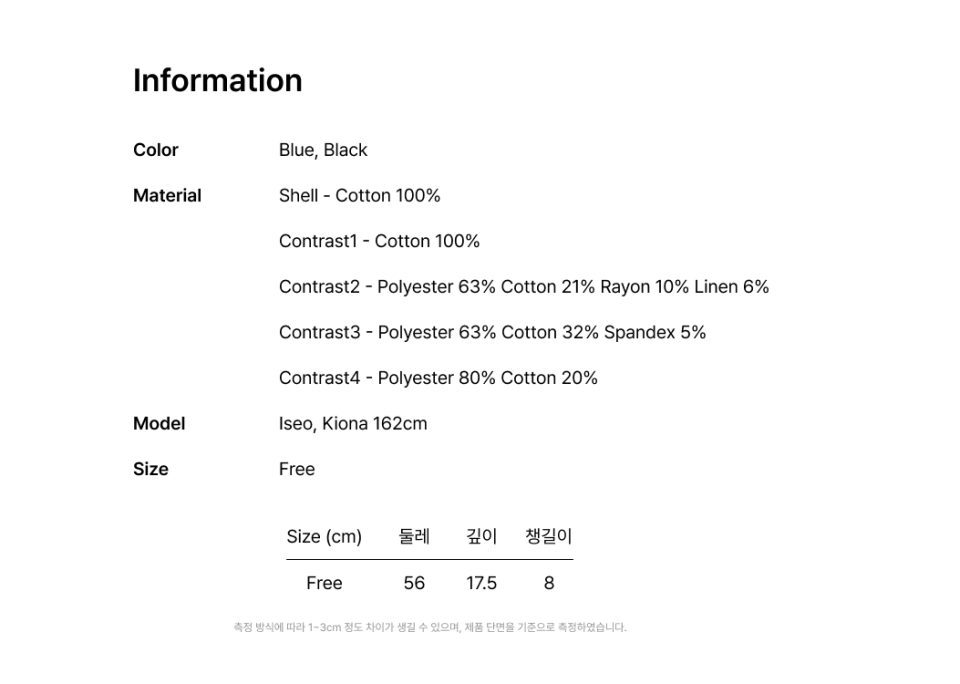Click the Free size value below Model
This screenshot has width=960, height=684.
297,469
